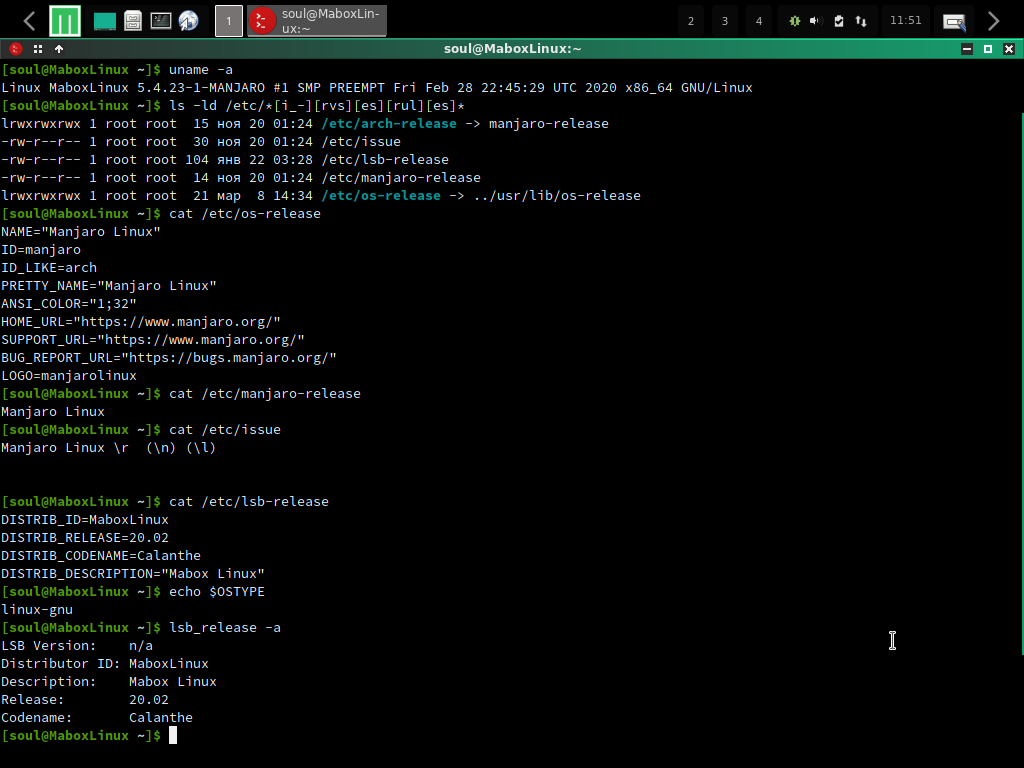Click the '/etc/lsb-release' listing row
This screenshot has width=1024, height=768.
[x=225, y=159]
